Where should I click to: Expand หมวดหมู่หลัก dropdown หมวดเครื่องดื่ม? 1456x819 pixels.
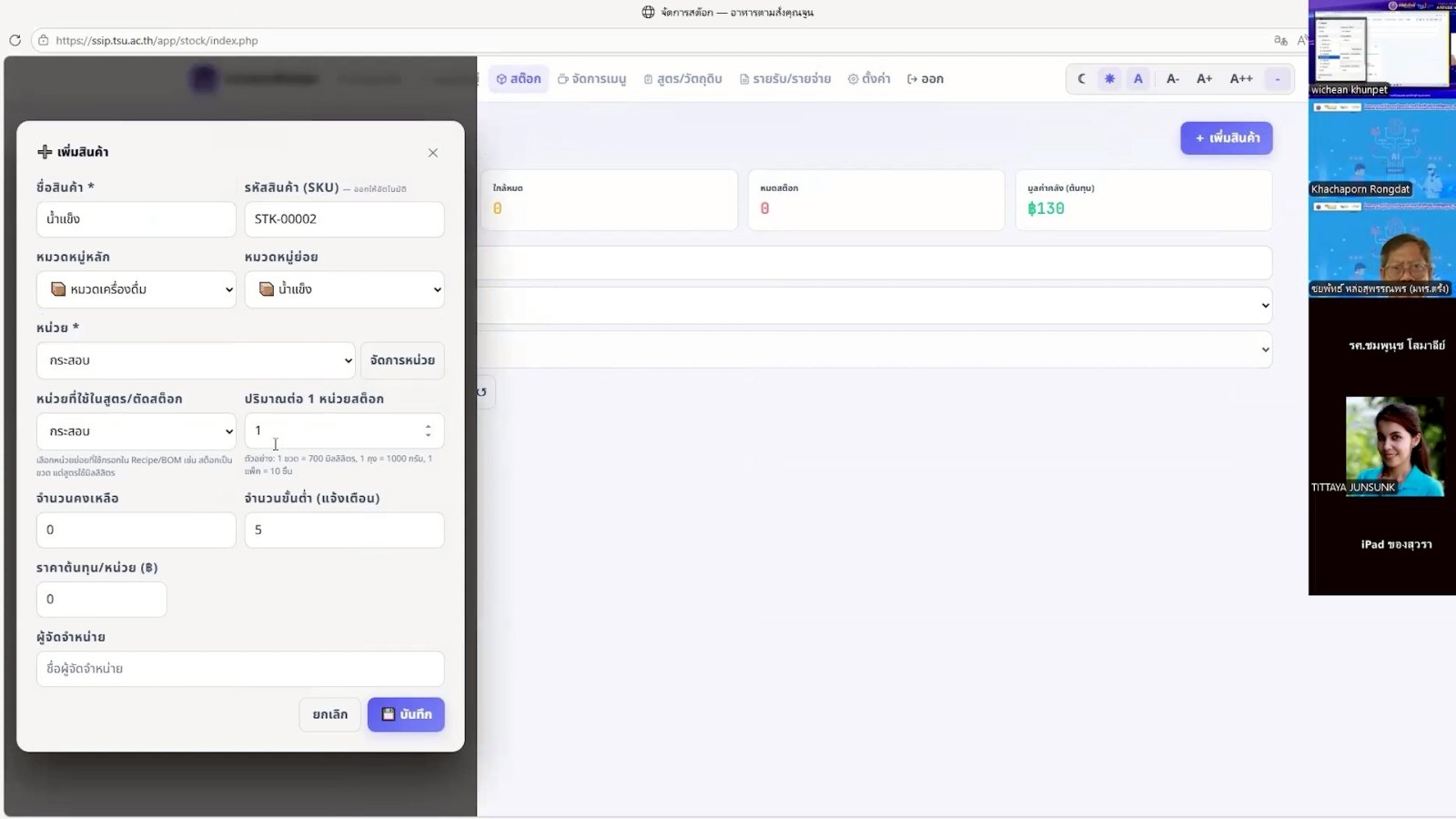(136, 289)
